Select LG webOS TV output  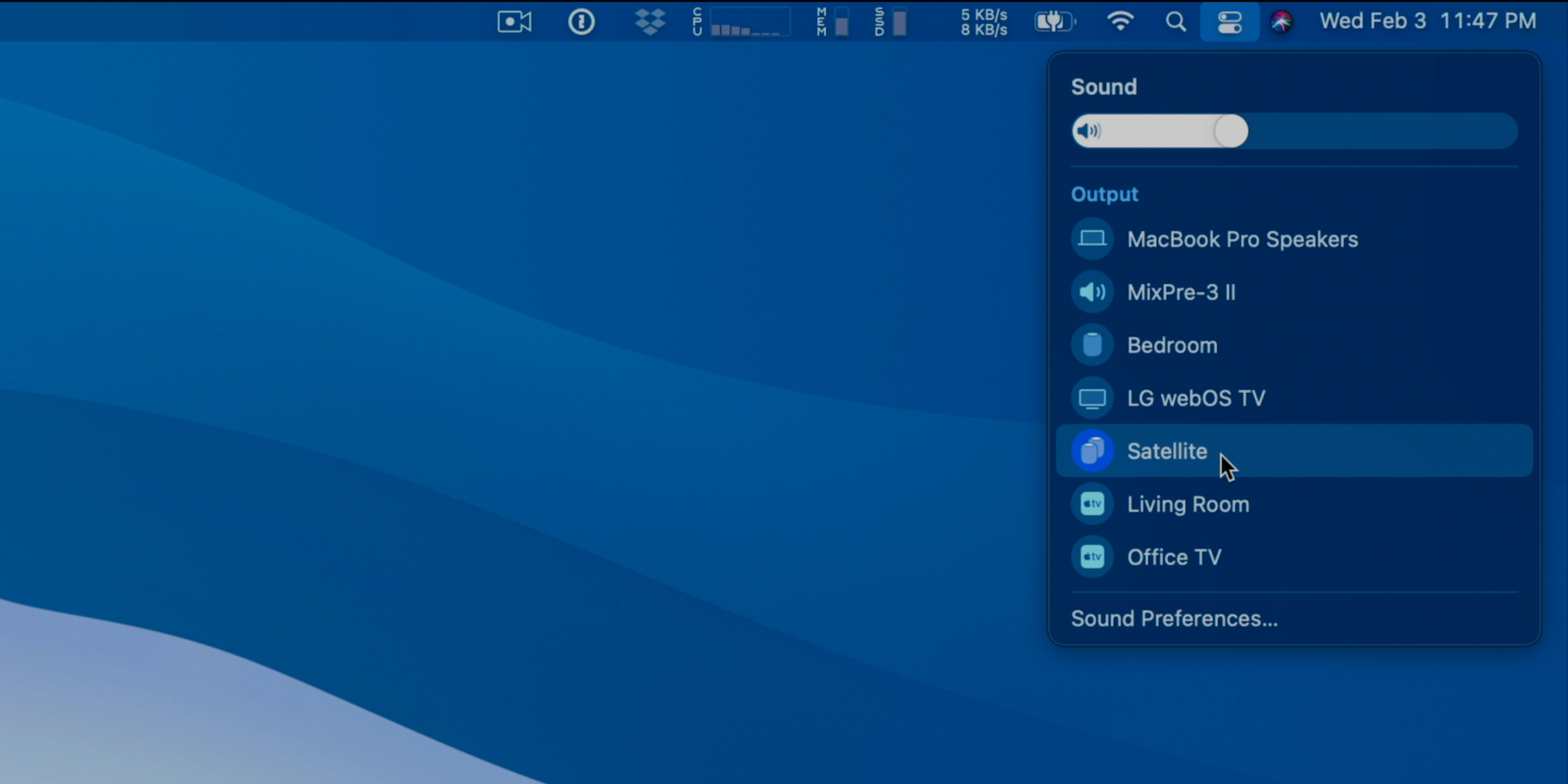pos(1196,398)
